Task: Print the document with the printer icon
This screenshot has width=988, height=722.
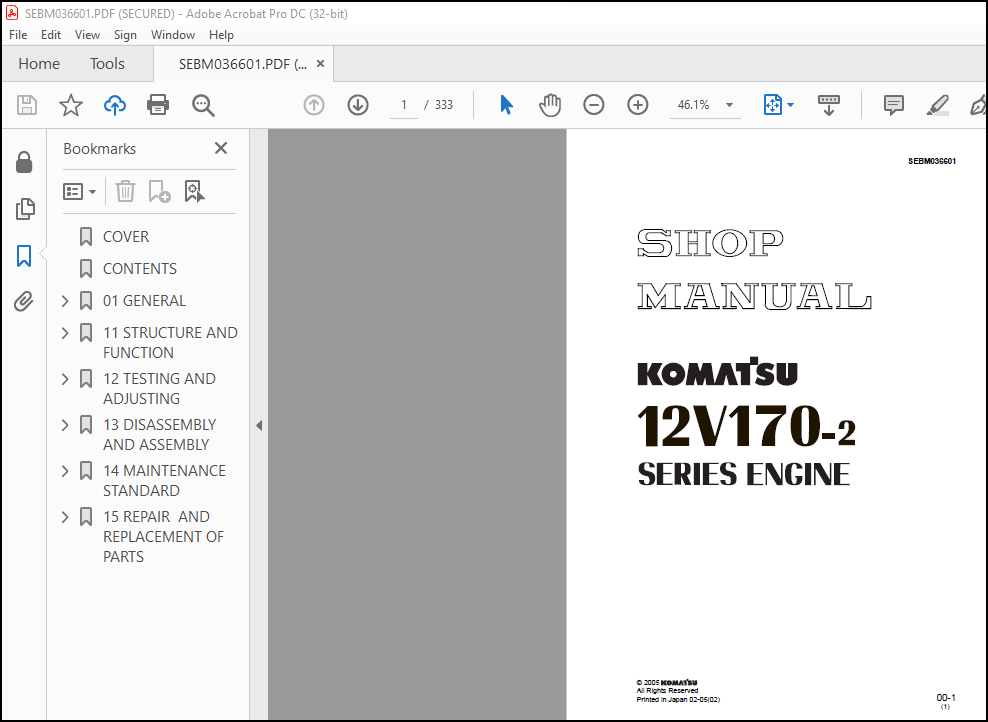Action: pyautogui.click(x=158, y=105)
